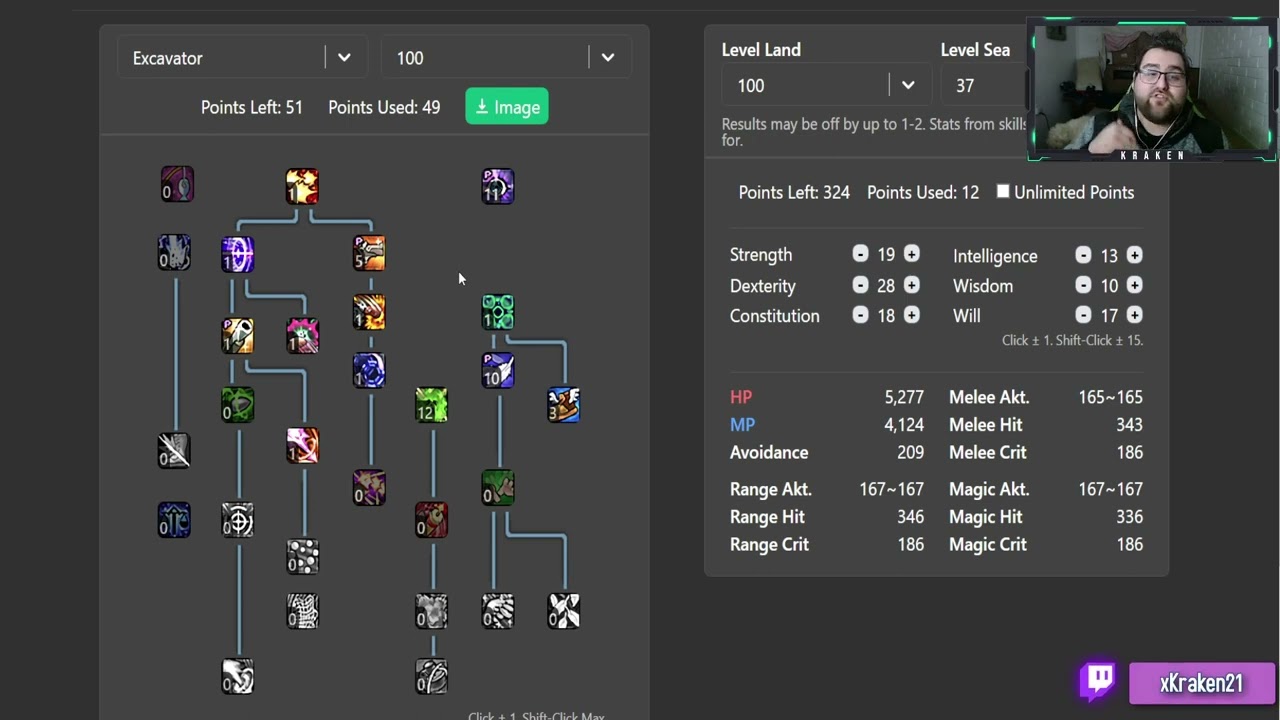Decrease Dexterity with the minus button
1280x720 pixels.
(x=860, y=285)
